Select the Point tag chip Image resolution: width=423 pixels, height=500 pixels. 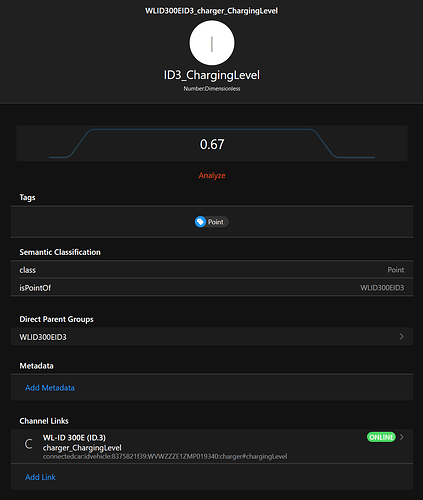click(212, 222)
